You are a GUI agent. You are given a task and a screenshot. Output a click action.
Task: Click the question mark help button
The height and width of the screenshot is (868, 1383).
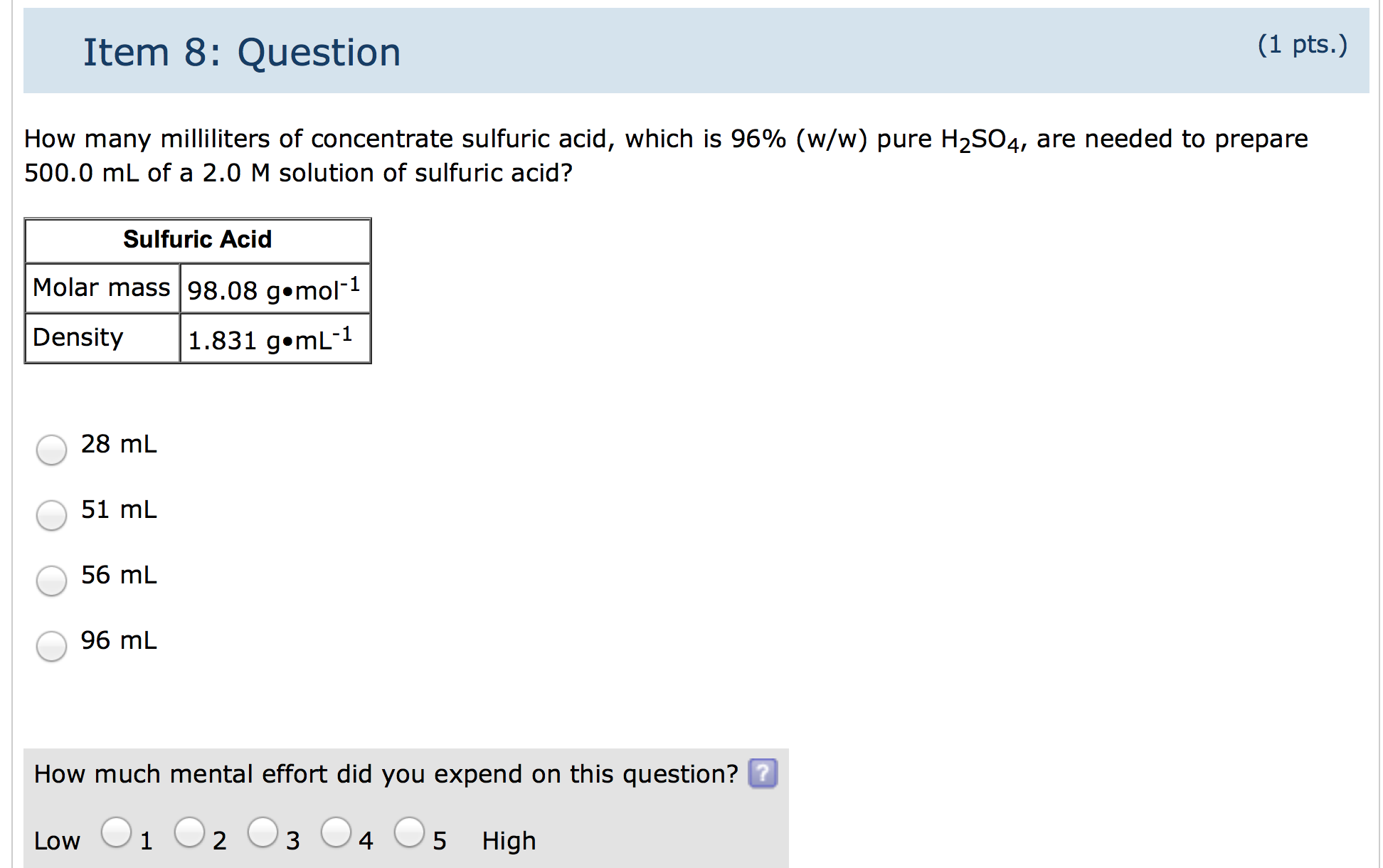pos(763,774)
